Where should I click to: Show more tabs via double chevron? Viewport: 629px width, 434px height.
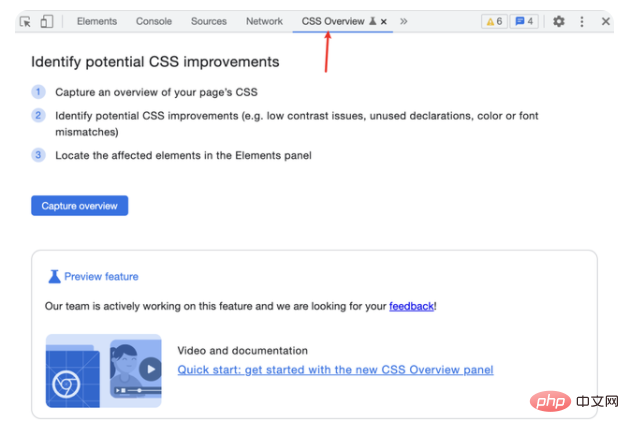tap(404, 21)
